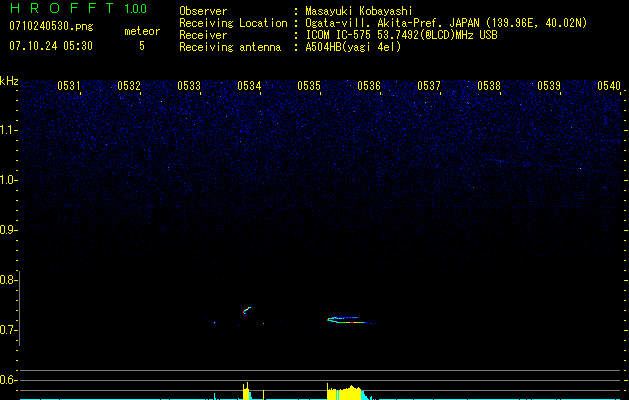Click the 0538 time marker
This screenshot has width=629, height=400.
point(489,85)
